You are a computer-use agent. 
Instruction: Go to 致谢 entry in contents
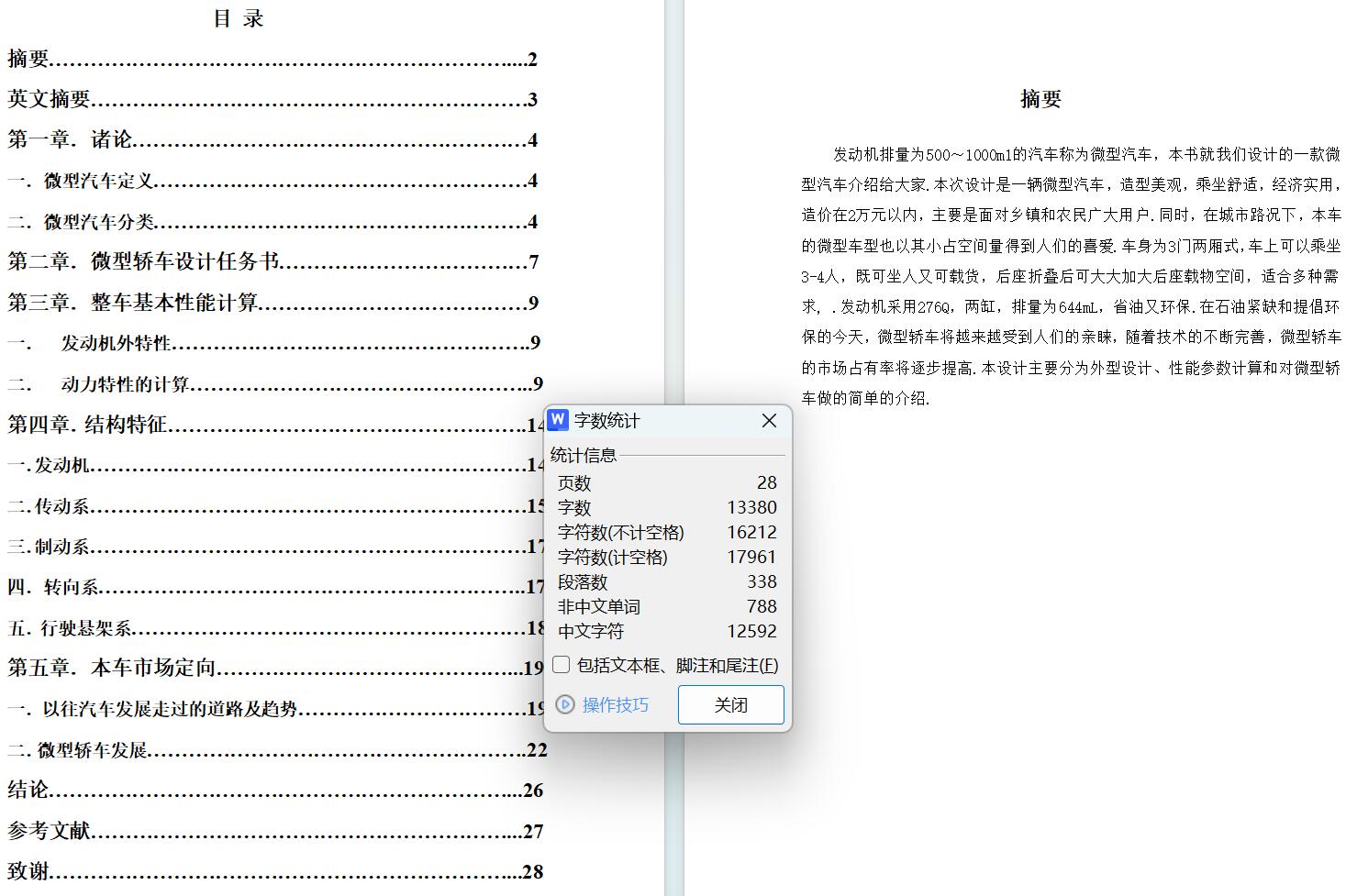(x=28, y=871)
